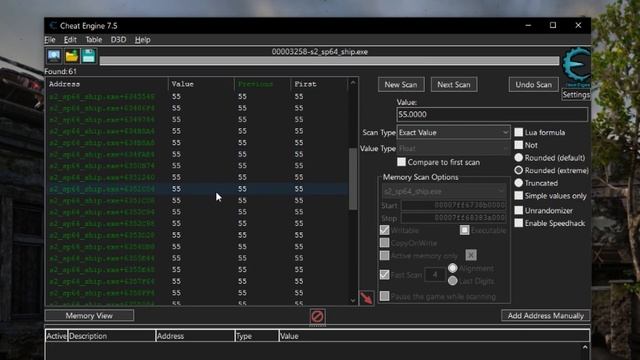This screenshot has height=360, width=640.
Task: Click the save floppy disk icon
Action: click(x=89, y=56)
